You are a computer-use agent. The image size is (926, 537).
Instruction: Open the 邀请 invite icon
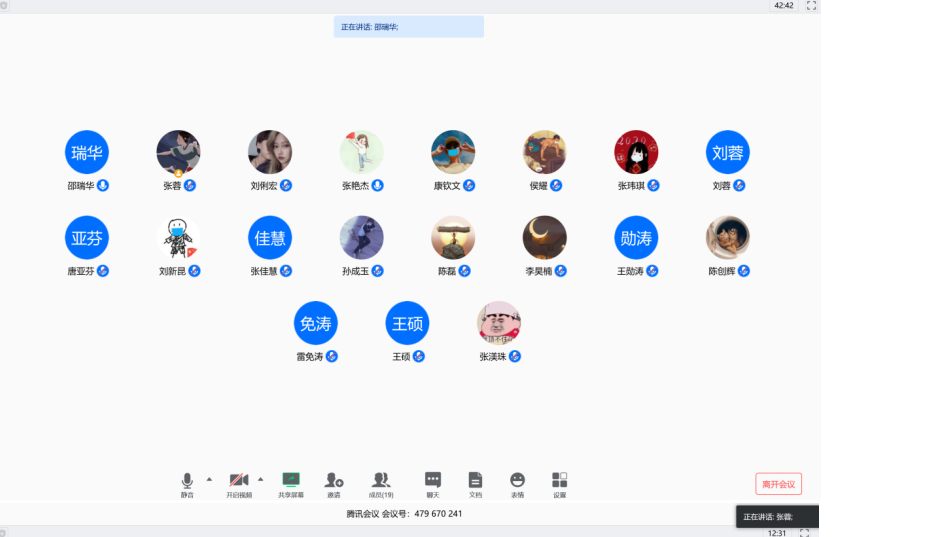pos(334,481)
